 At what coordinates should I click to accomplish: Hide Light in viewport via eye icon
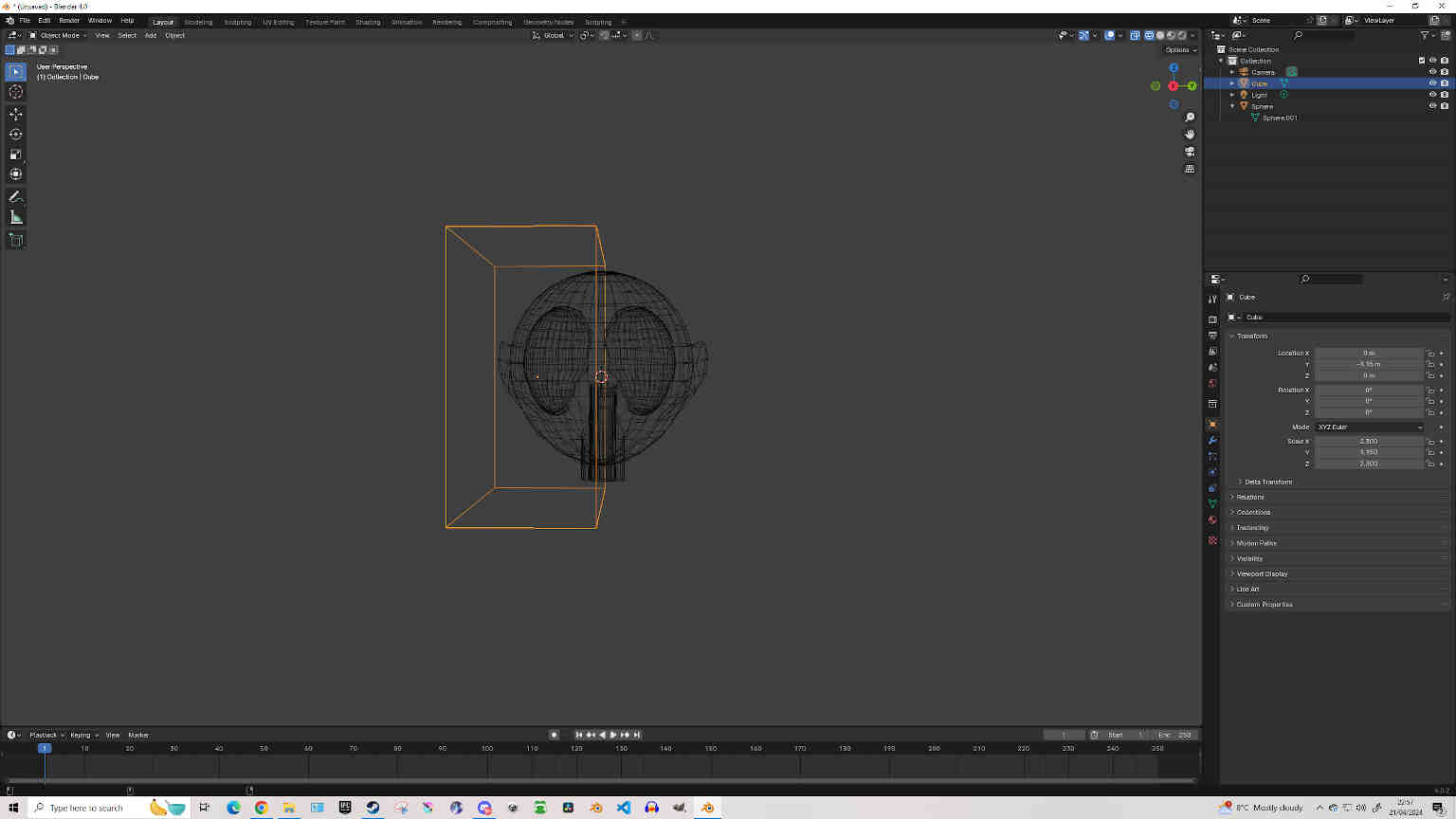[x=1432, y=95]
